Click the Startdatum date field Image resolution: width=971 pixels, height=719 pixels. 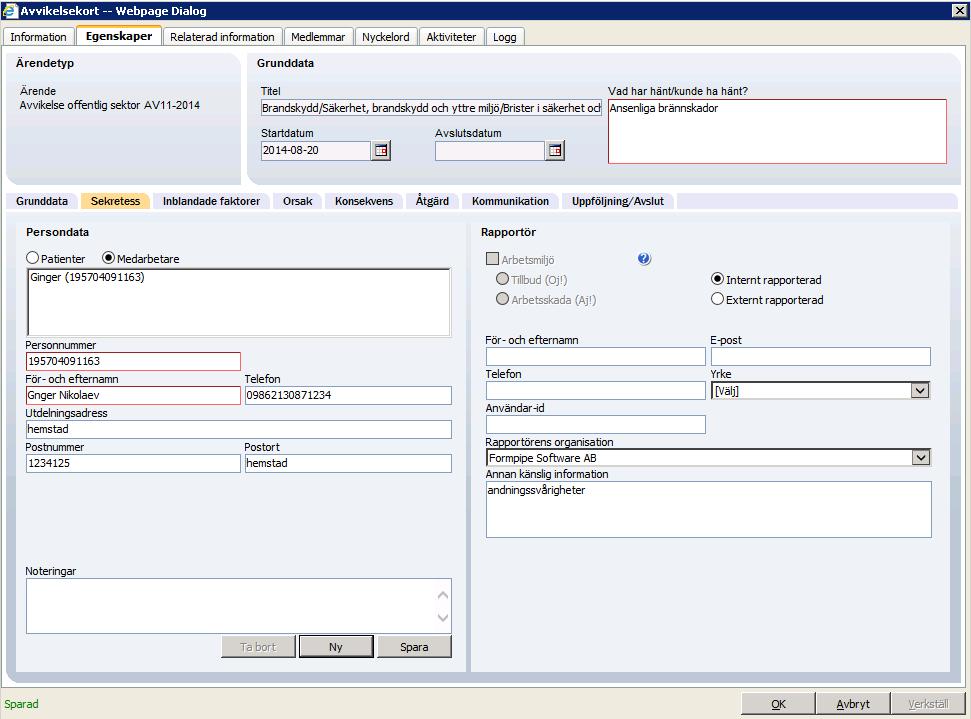(316, 150)
